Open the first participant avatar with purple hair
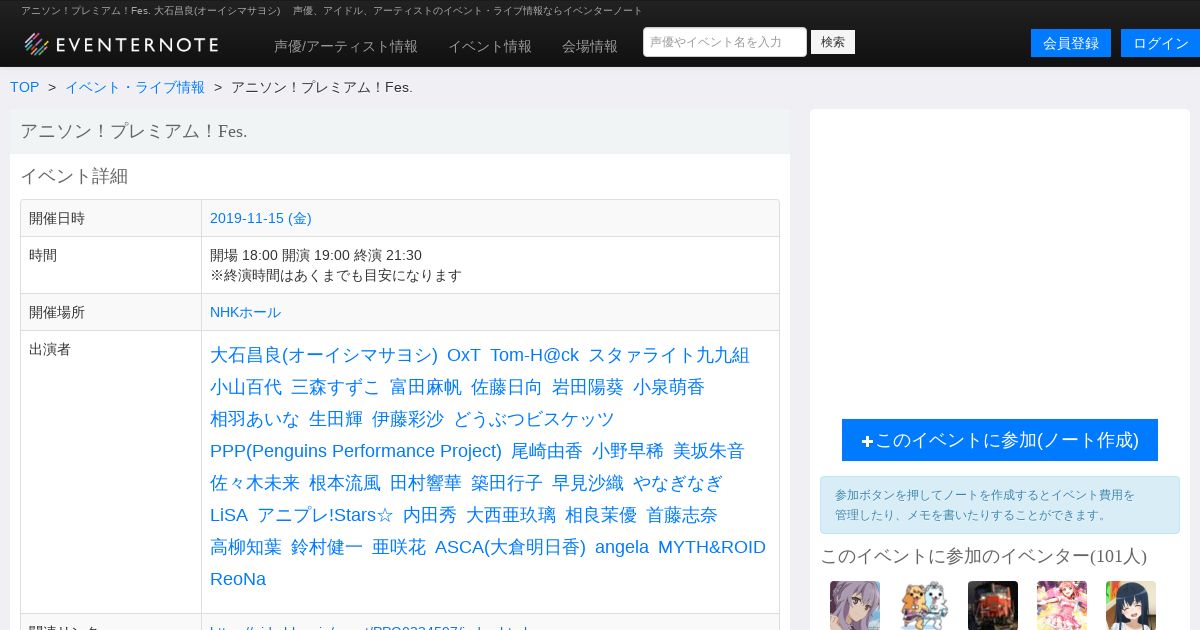 click(855, 606)
